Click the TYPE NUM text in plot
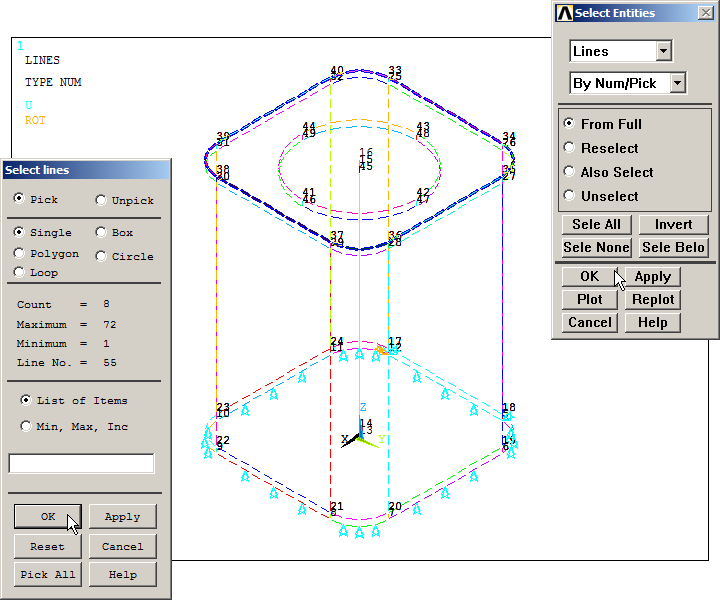The height and width of the screenshot is (600, 720). click(x=53, y=82)
